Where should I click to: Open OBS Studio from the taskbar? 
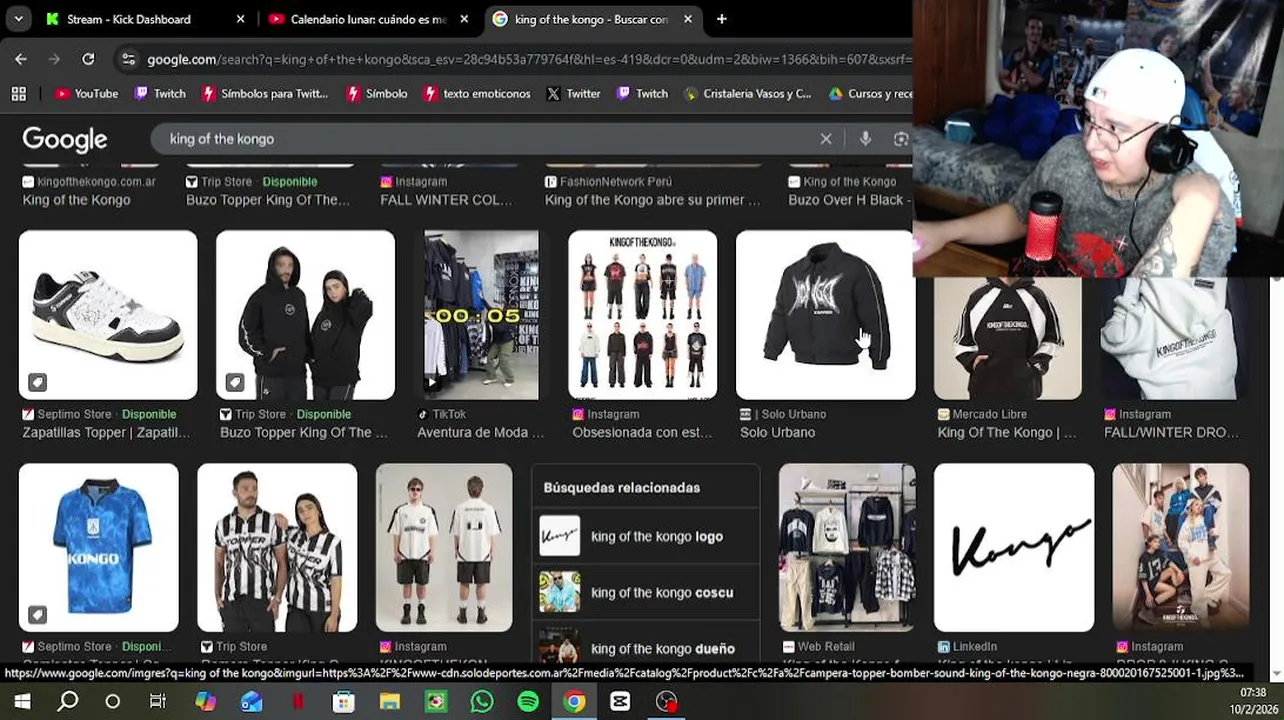coord(666,702)
